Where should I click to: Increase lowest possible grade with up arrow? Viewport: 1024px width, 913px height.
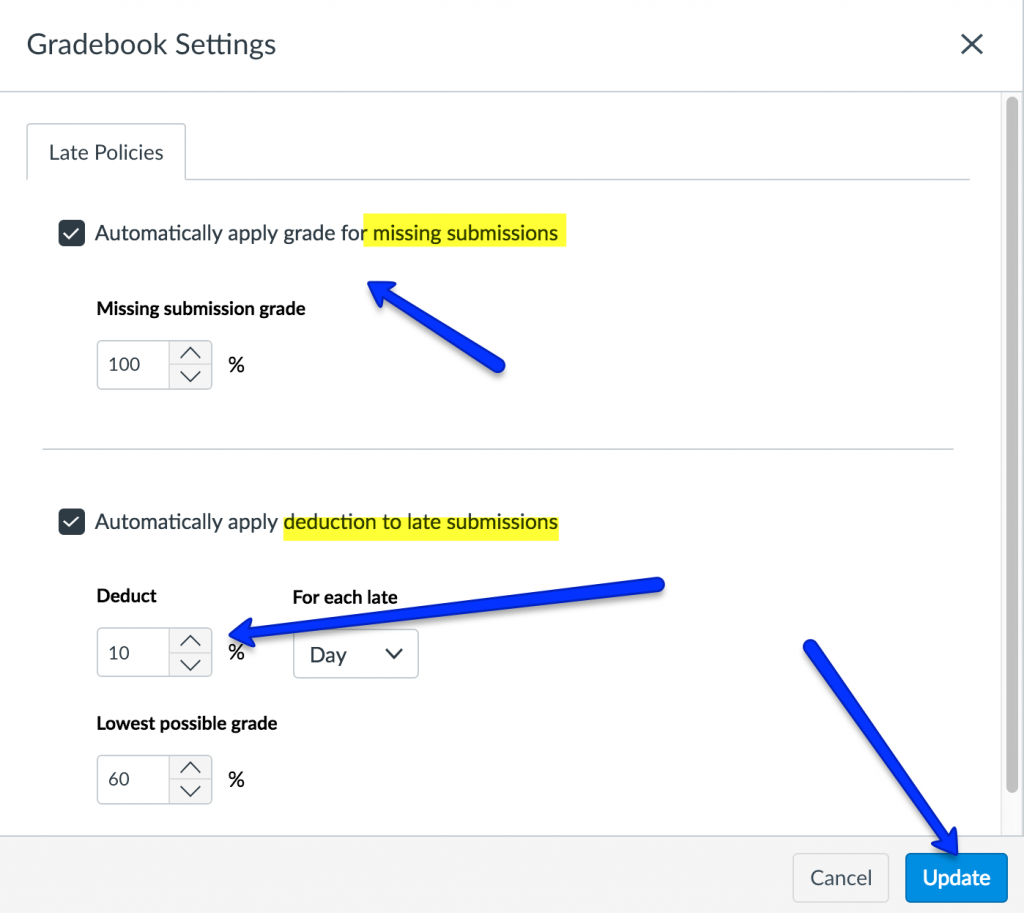pyautogui.click(x=190, y=767)
